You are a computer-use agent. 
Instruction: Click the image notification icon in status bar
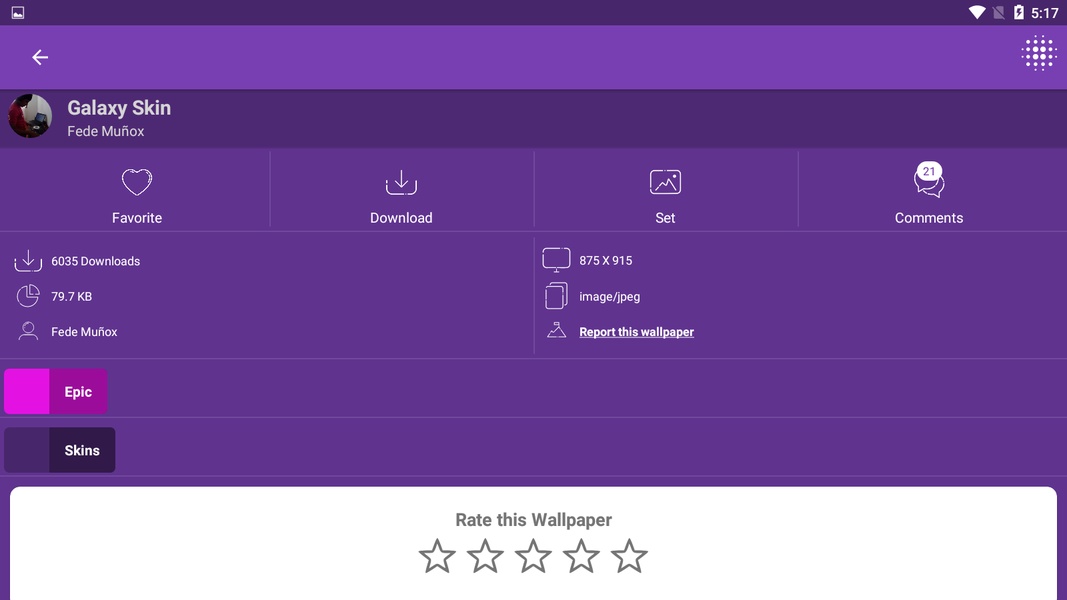pyautogui.click(x=18, y=13)
